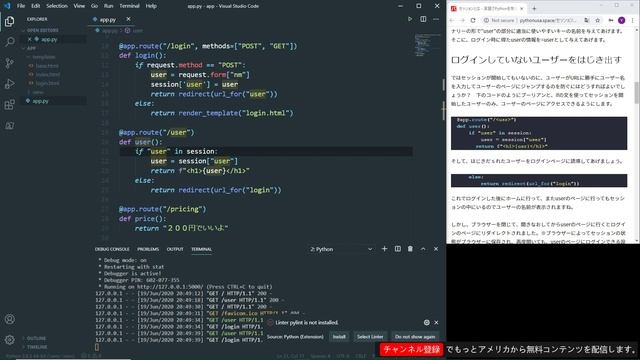
Task: Open the Help menu
Action: (151, 6)
